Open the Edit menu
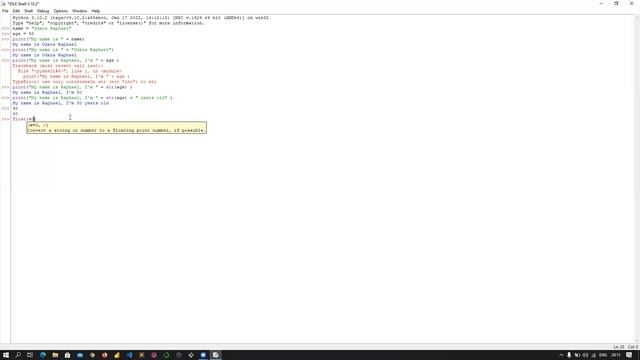This screenshot has height=360, width=640. pos(16,11)
